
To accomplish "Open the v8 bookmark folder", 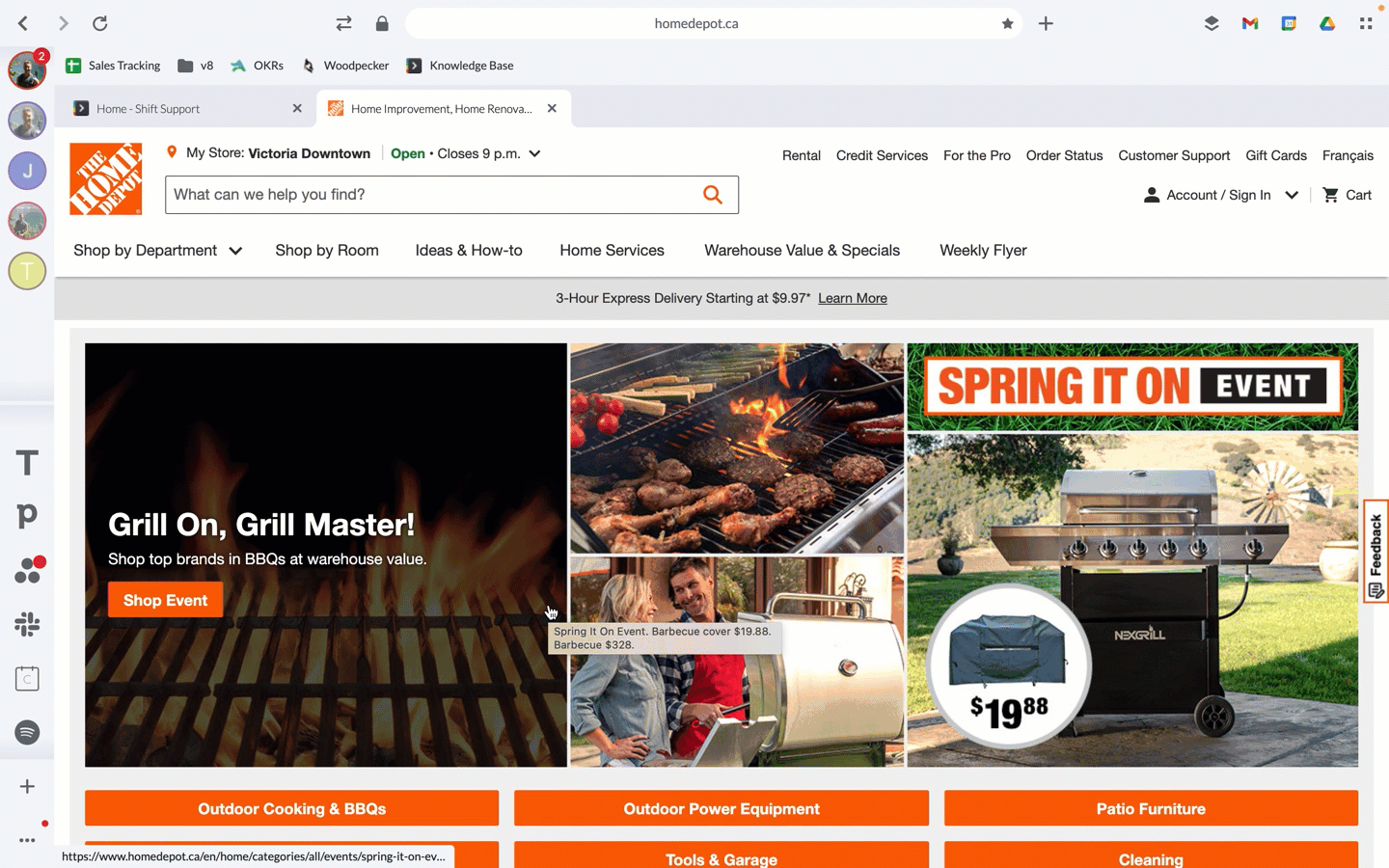I will coord(196,66).
